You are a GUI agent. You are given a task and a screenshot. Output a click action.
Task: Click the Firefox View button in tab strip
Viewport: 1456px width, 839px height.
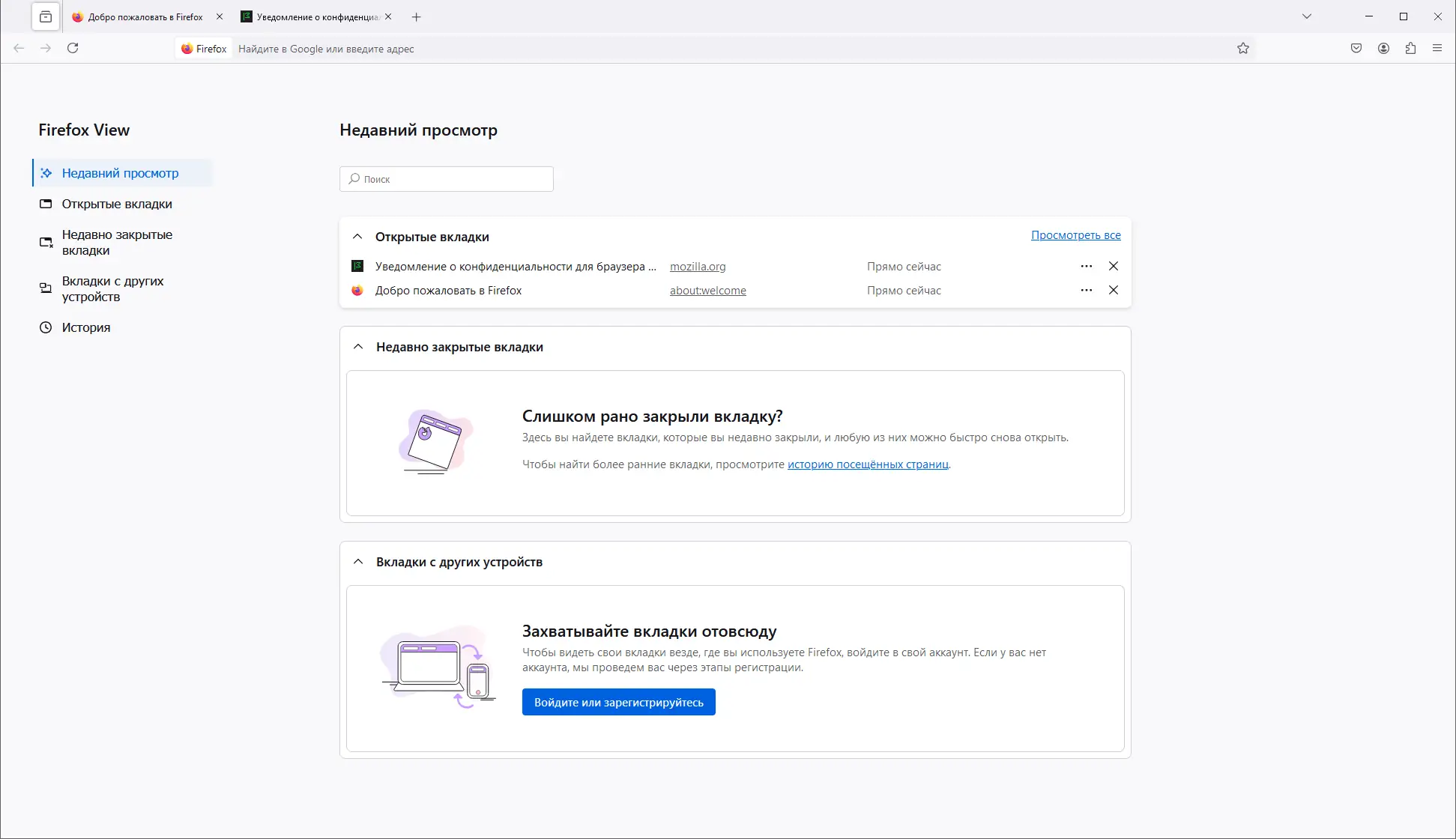coord(46,16)
